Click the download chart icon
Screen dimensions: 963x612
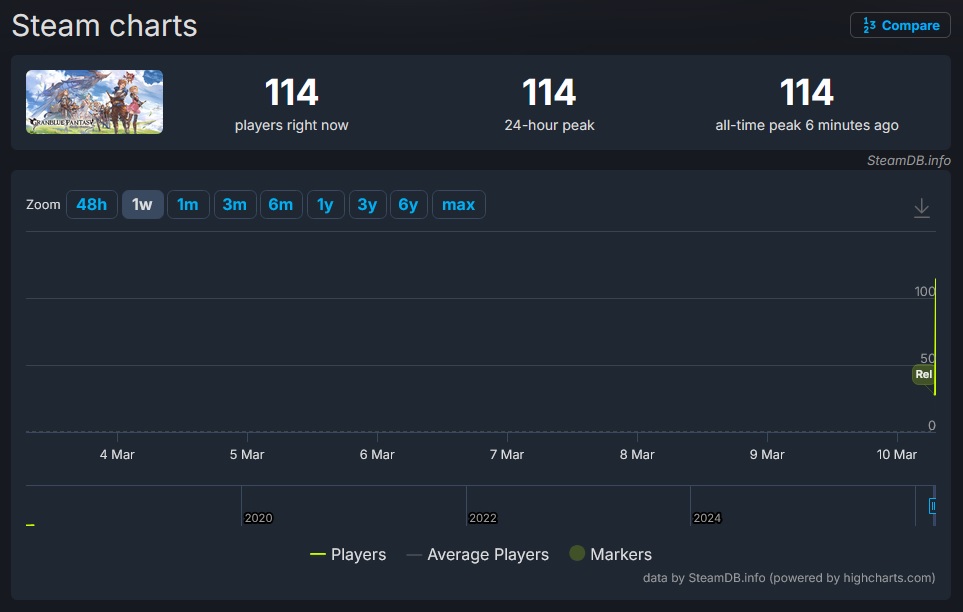(x=921, y=208)
